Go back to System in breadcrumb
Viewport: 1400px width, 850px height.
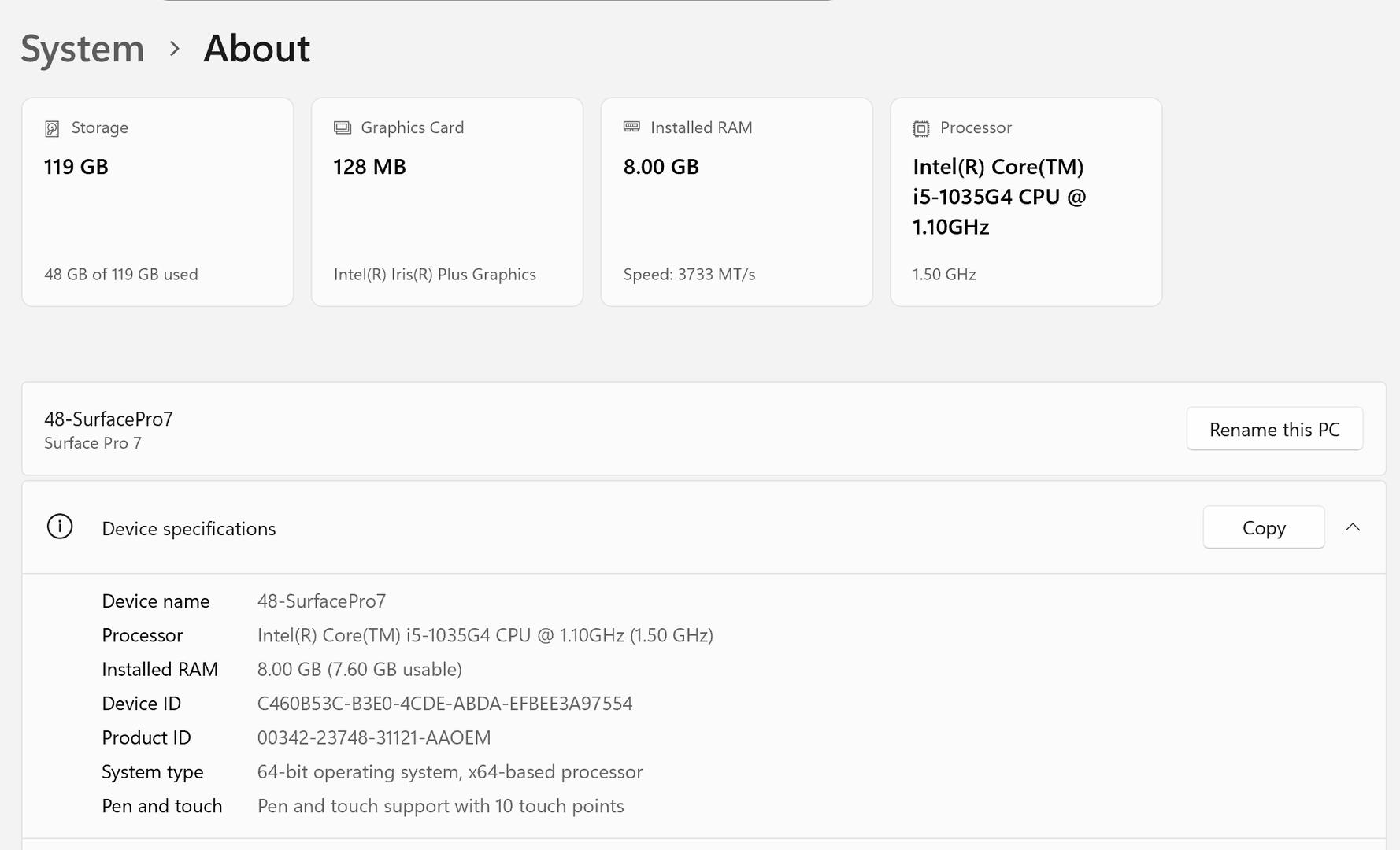click(83, 49)
